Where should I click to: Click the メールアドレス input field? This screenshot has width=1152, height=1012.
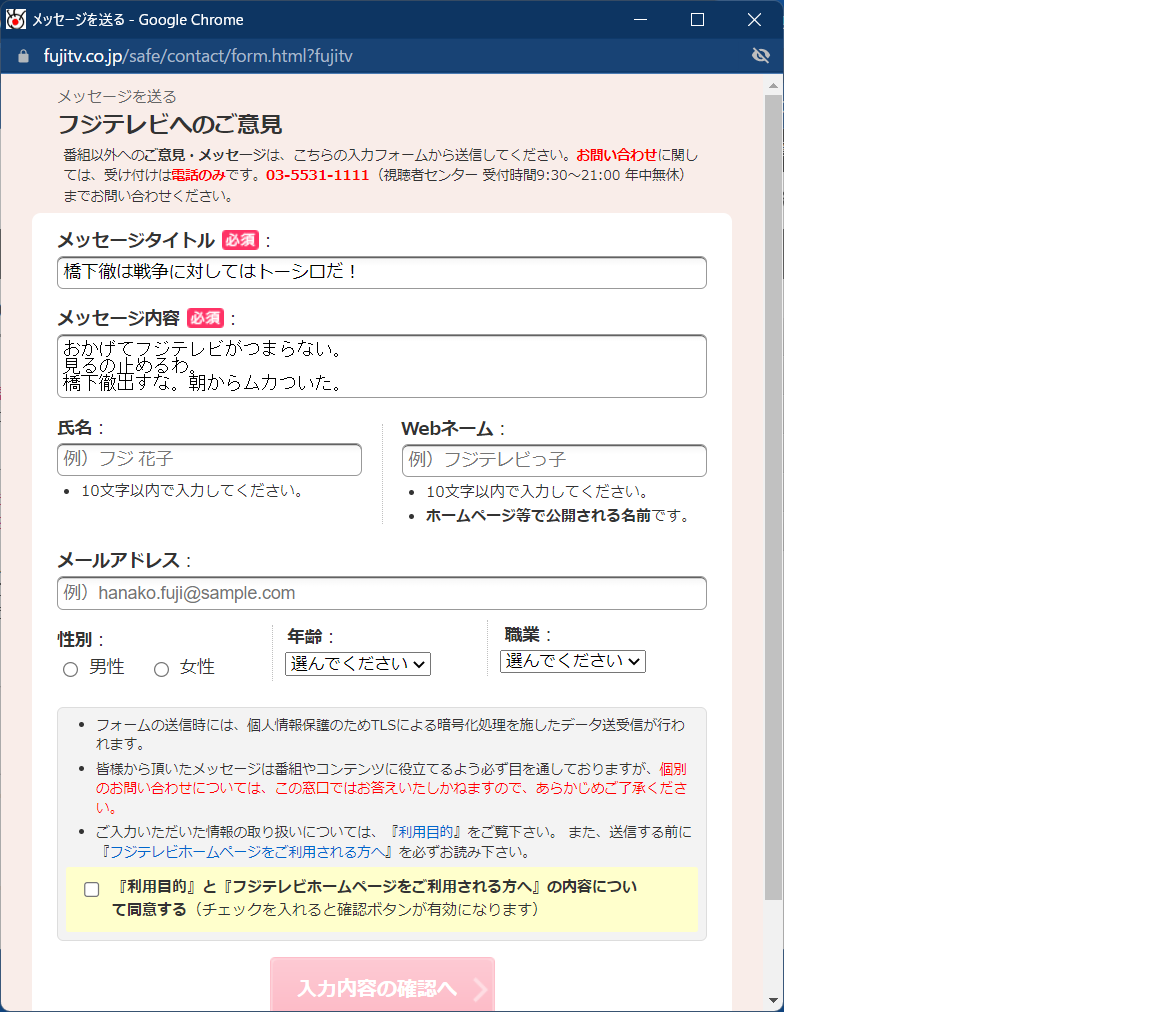pyautogui.click(x=382, y=593)
